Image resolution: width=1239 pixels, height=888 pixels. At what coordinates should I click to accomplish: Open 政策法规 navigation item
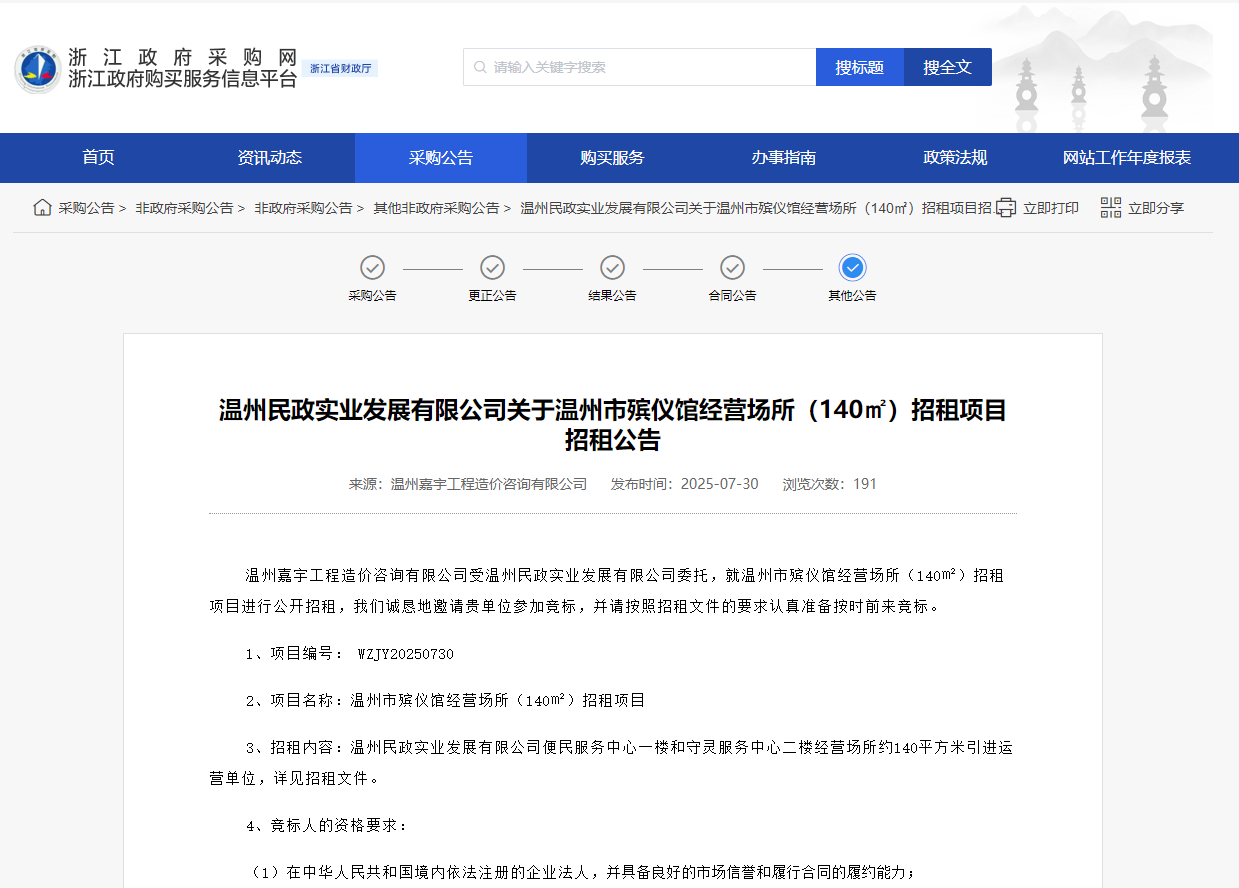coord(955,158)
